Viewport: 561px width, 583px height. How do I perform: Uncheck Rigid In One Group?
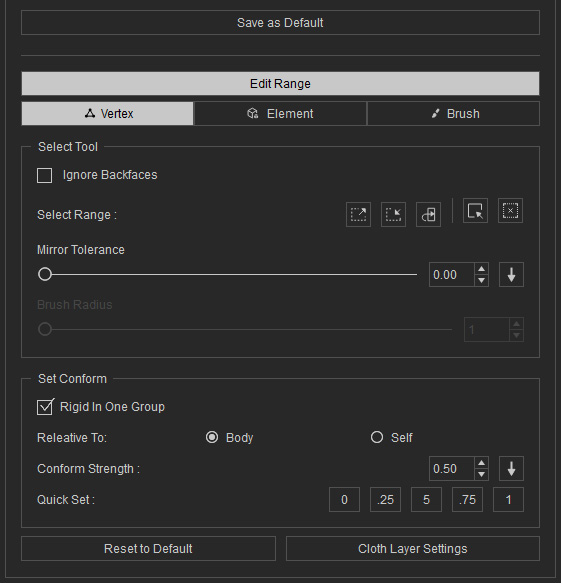45,407
